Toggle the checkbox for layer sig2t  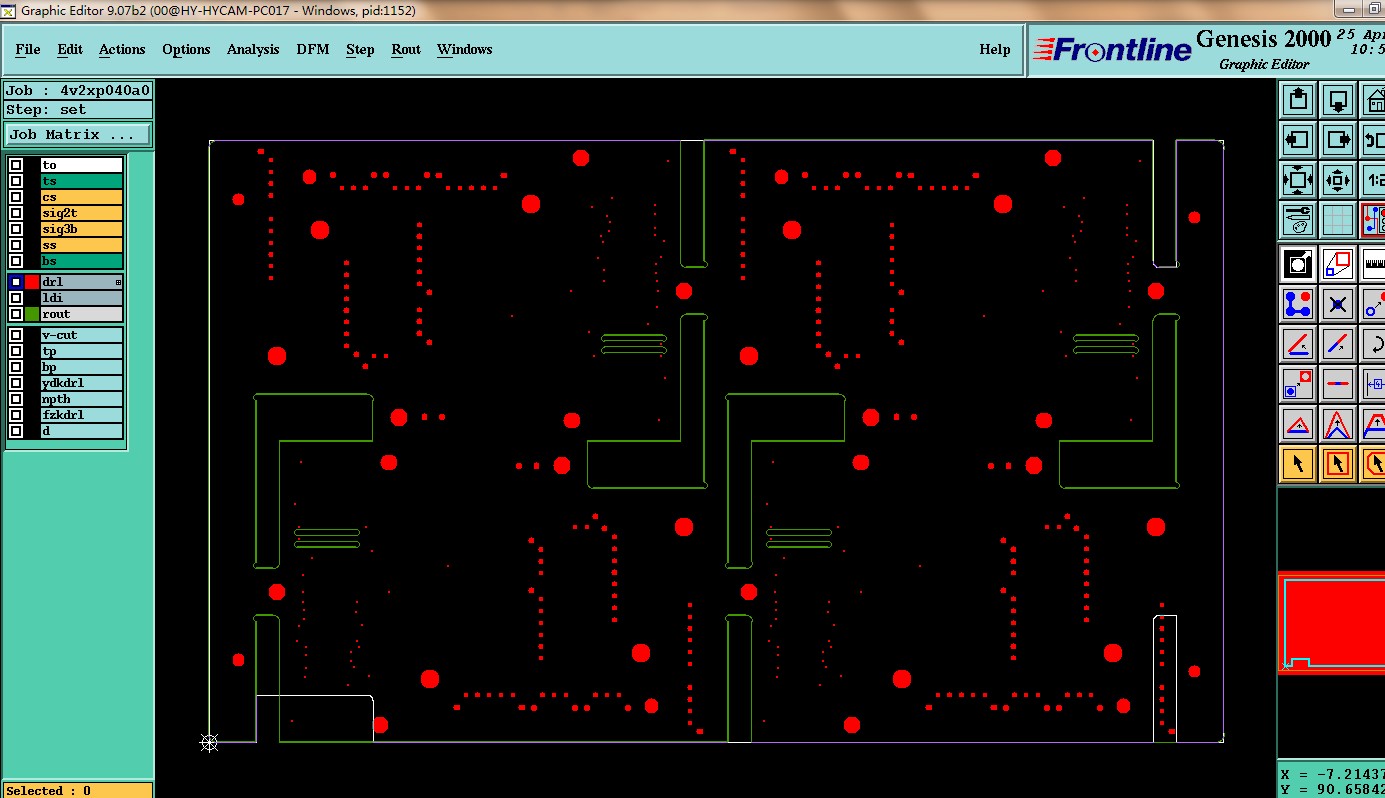(16, 213)
